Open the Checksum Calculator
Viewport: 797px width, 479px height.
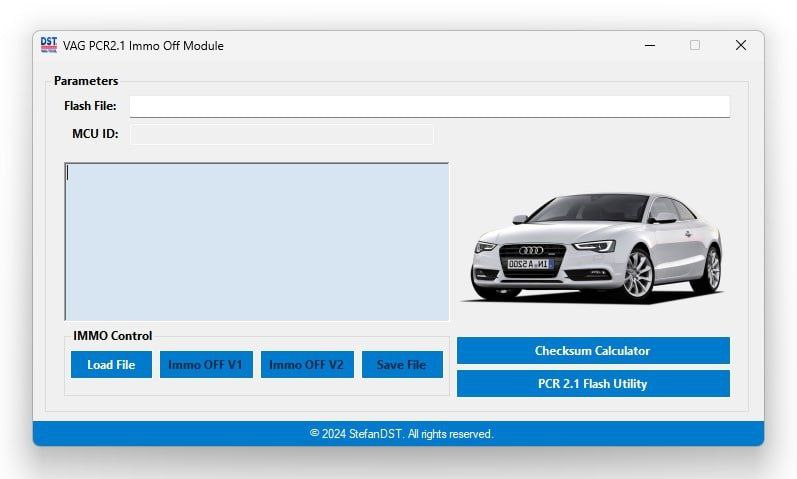593,351
